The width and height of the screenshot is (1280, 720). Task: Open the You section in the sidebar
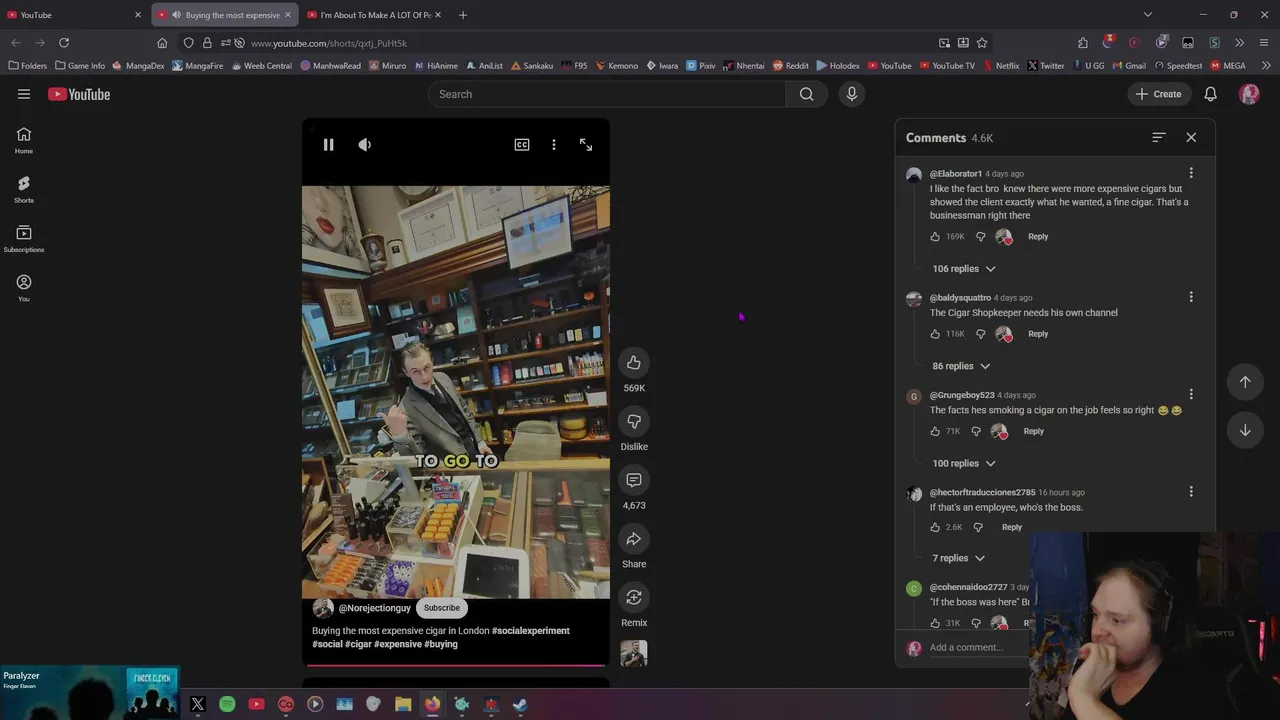point(24,288)
